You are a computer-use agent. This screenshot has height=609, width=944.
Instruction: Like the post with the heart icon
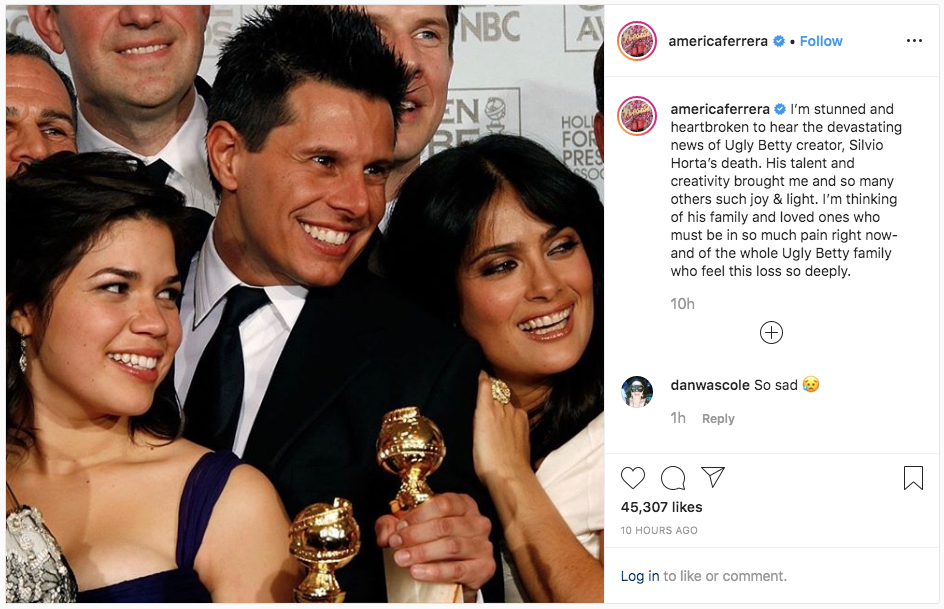pos(633,478)
